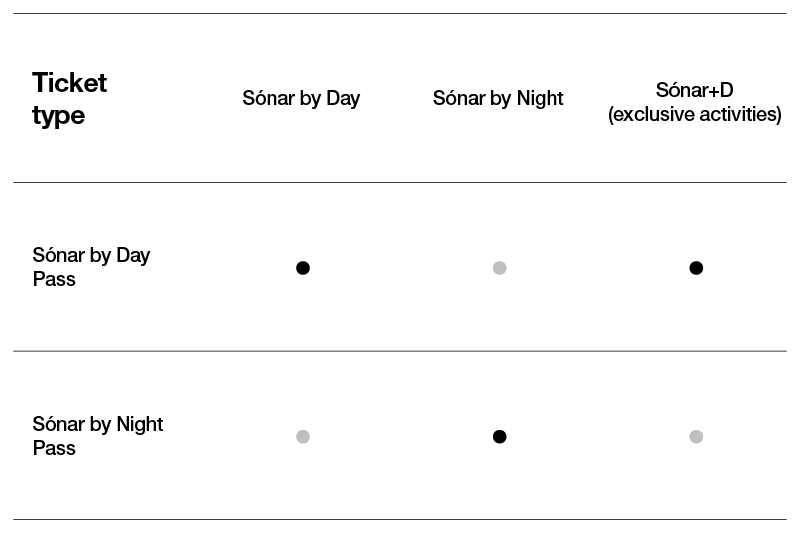Select the 'Ticket type' table heading

tap(69, 98)
